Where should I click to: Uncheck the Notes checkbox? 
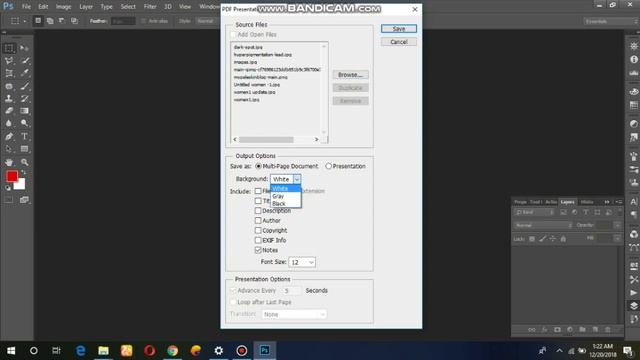coord(258,250)
